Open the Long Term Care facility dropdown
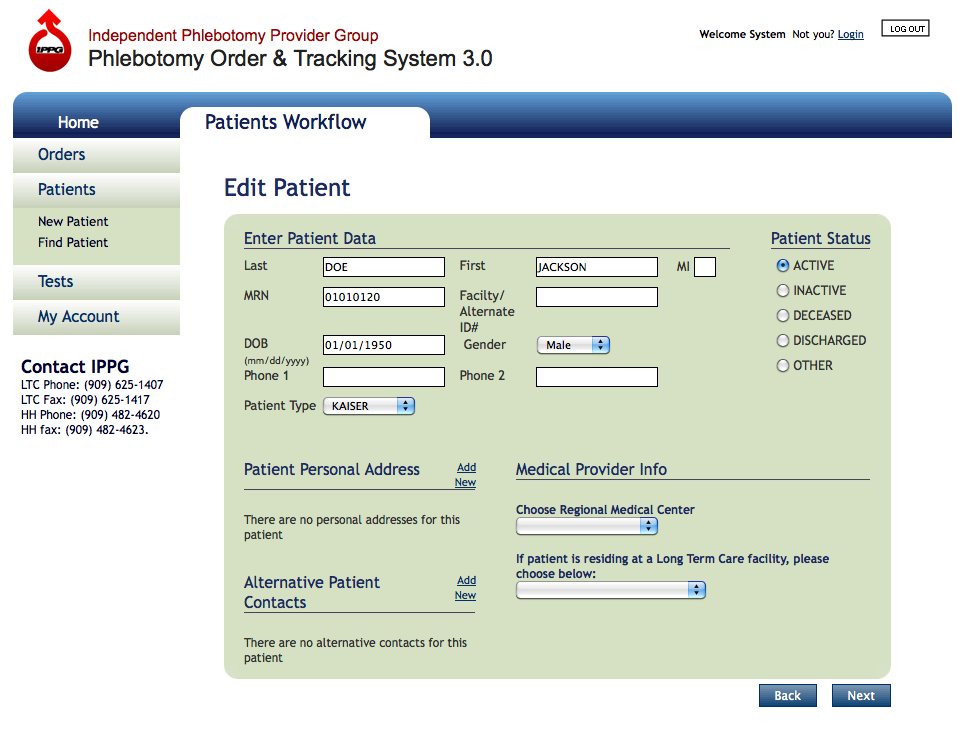Image resolution: width=966 pixels, height=734 pixels. pyautogui.click(x=610, y=590)
